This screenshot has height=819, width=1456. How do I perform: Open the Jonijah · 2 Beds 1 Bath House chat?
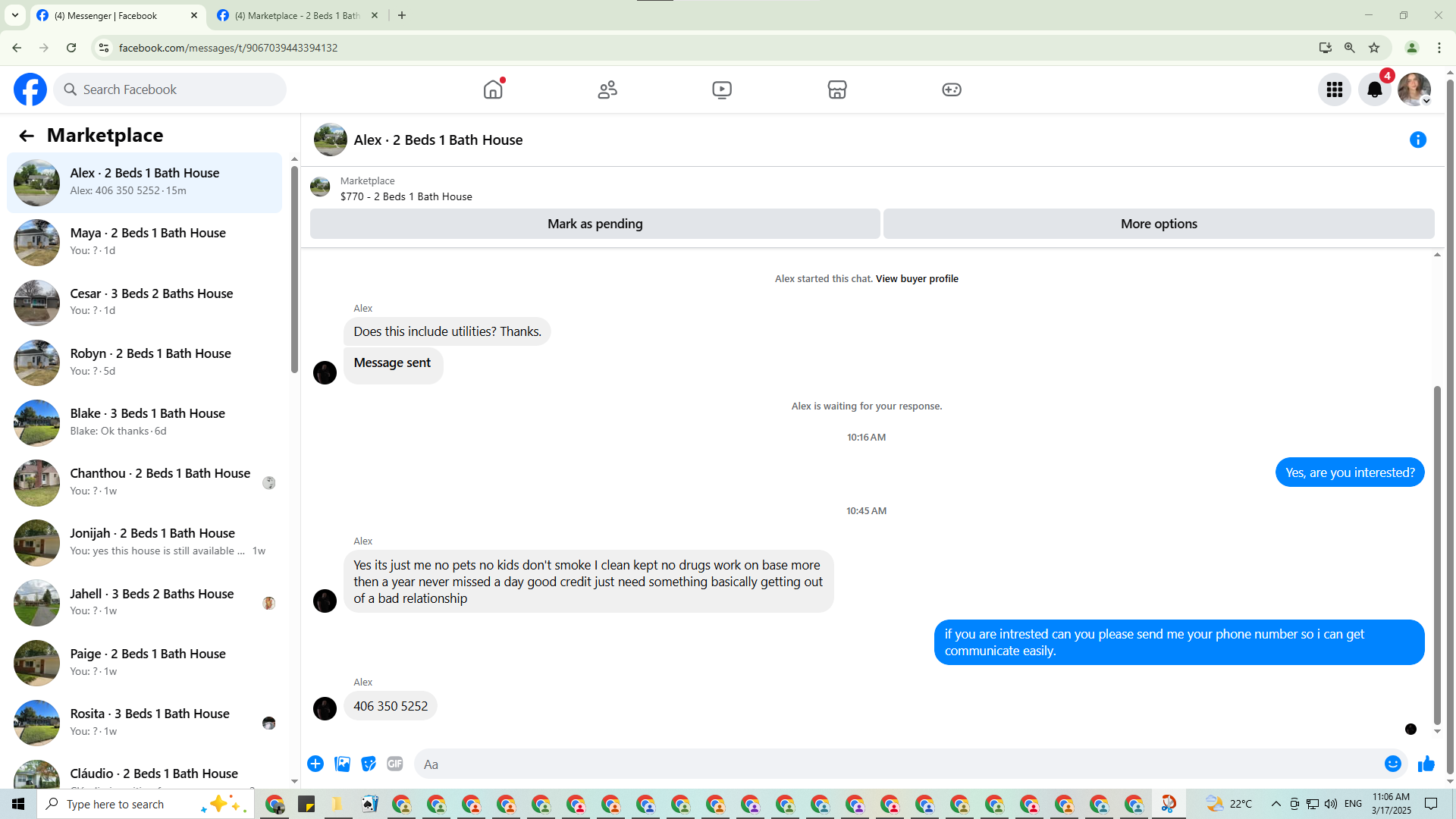point(144,543)
